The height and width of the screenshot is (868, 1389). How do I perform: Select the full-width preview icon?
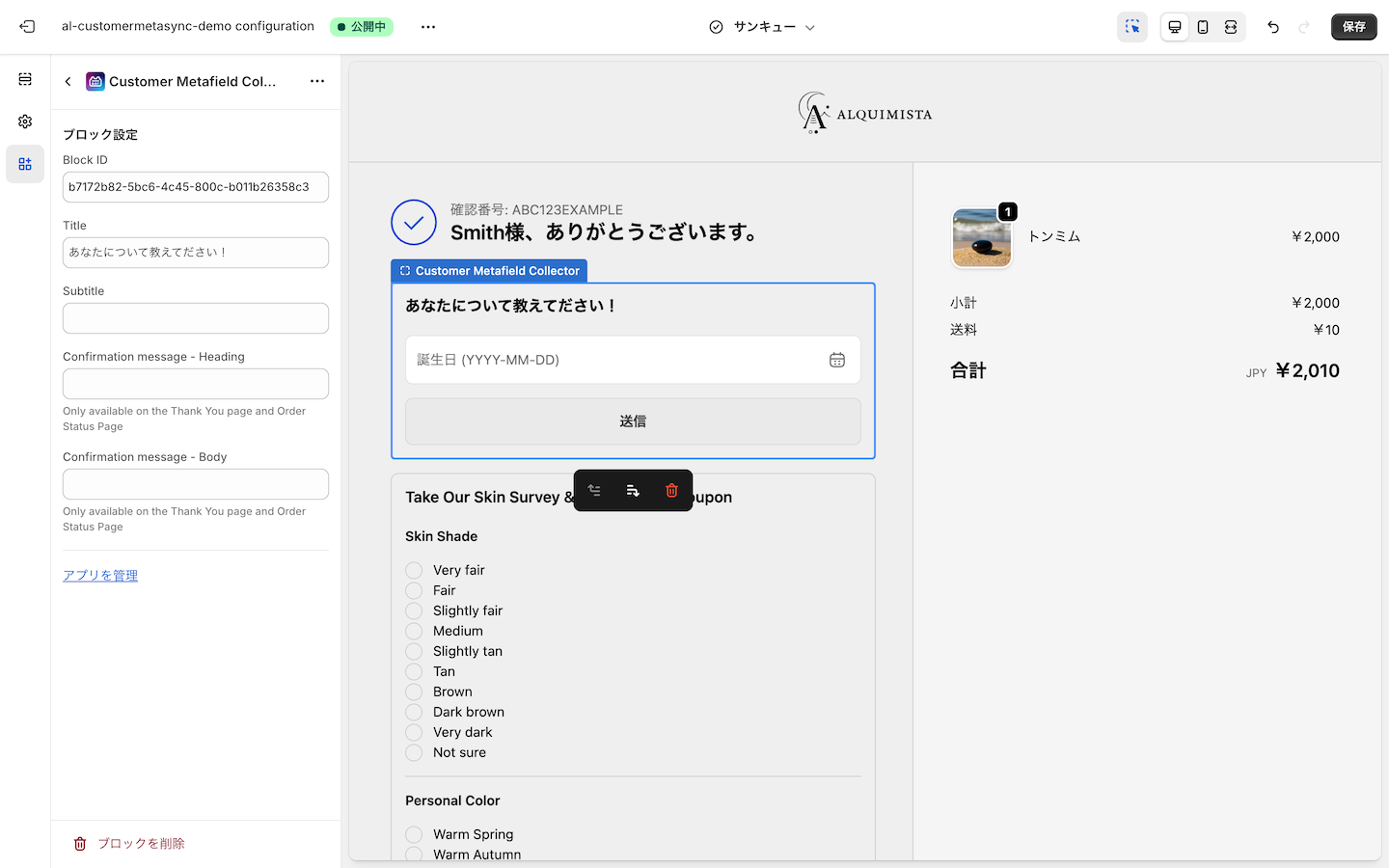point(1231,27)
